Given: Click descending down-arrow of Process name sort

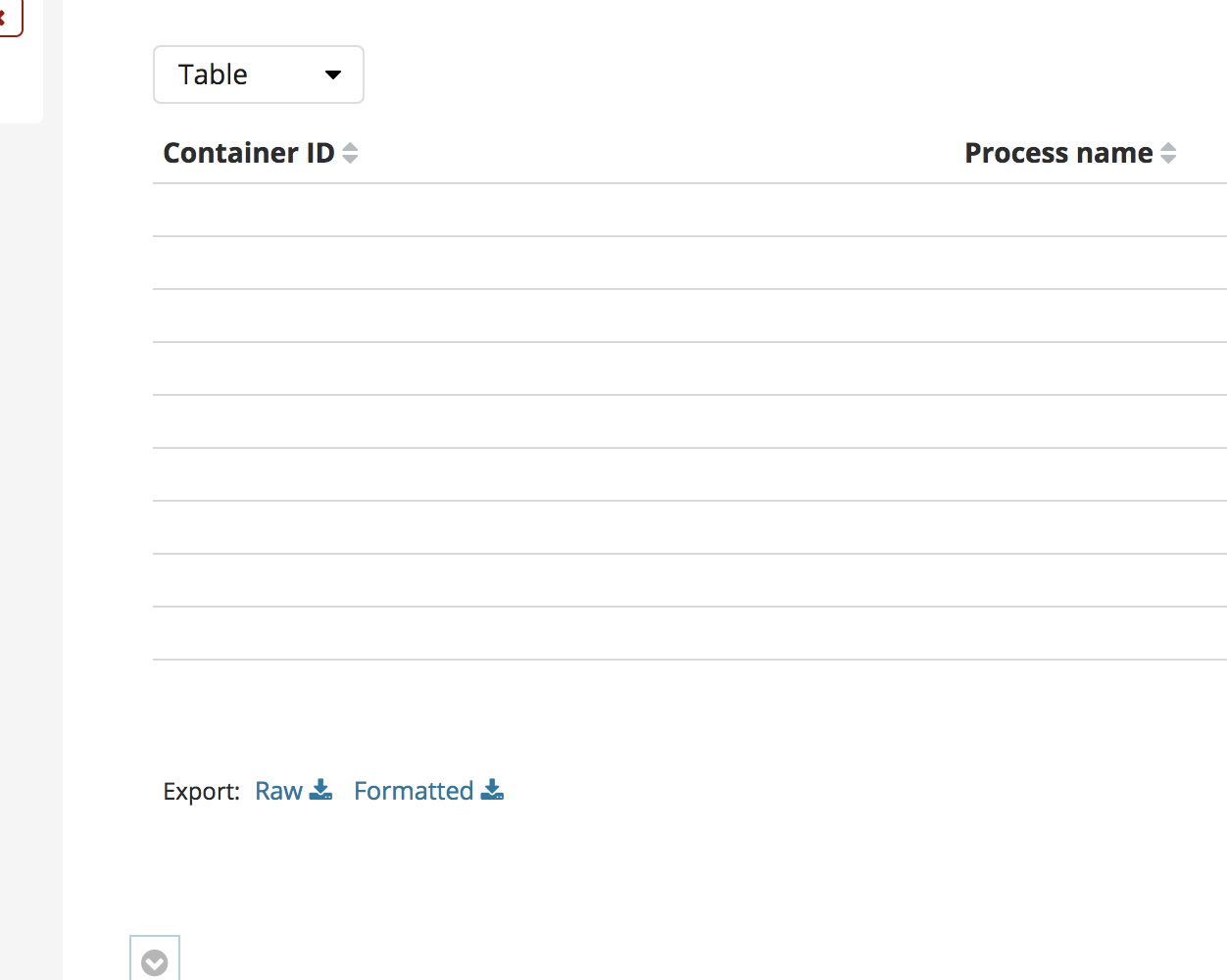Looking at the screenshot, I should [1168, 160].
